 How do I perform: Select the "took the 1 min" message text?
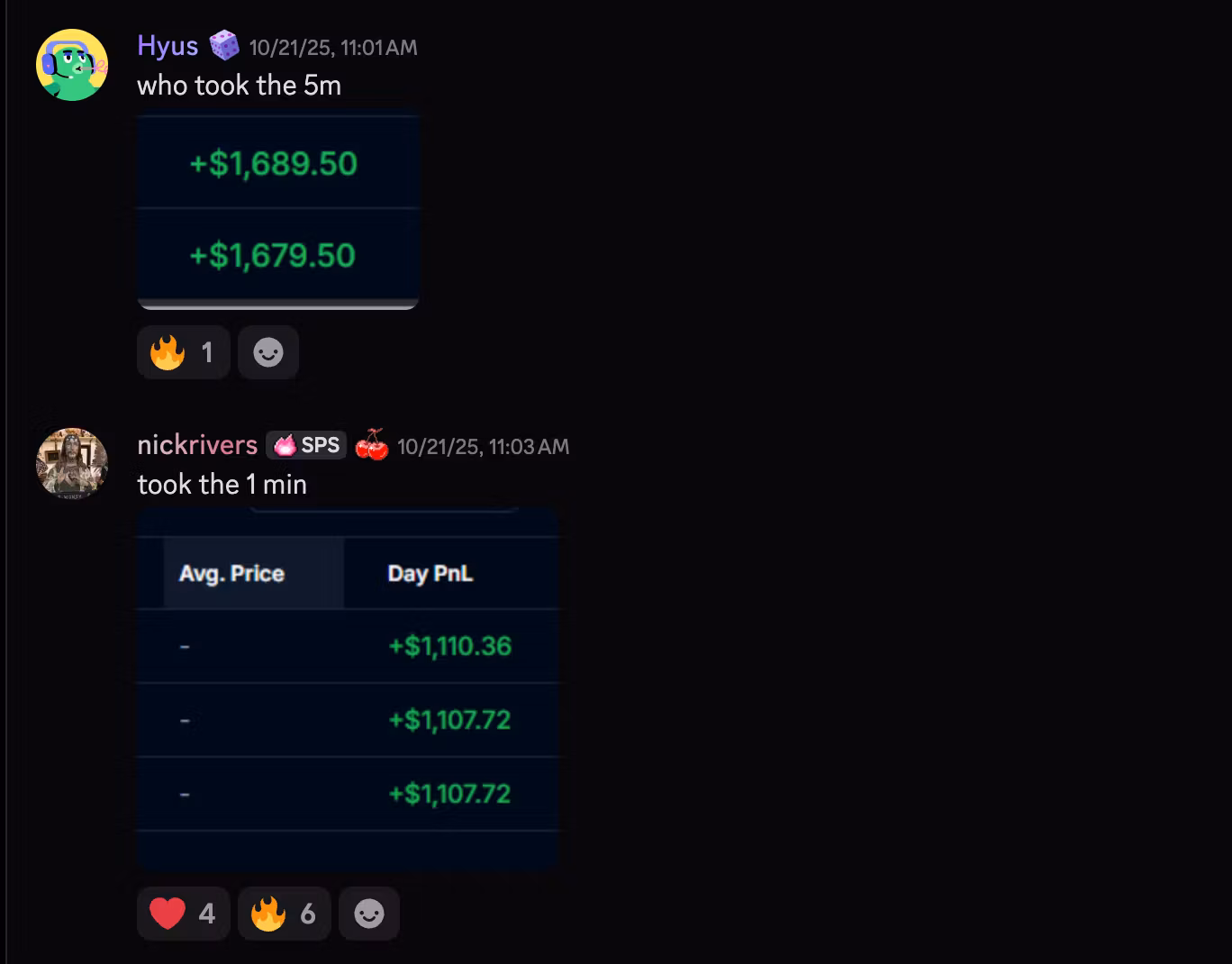[222, 485]
